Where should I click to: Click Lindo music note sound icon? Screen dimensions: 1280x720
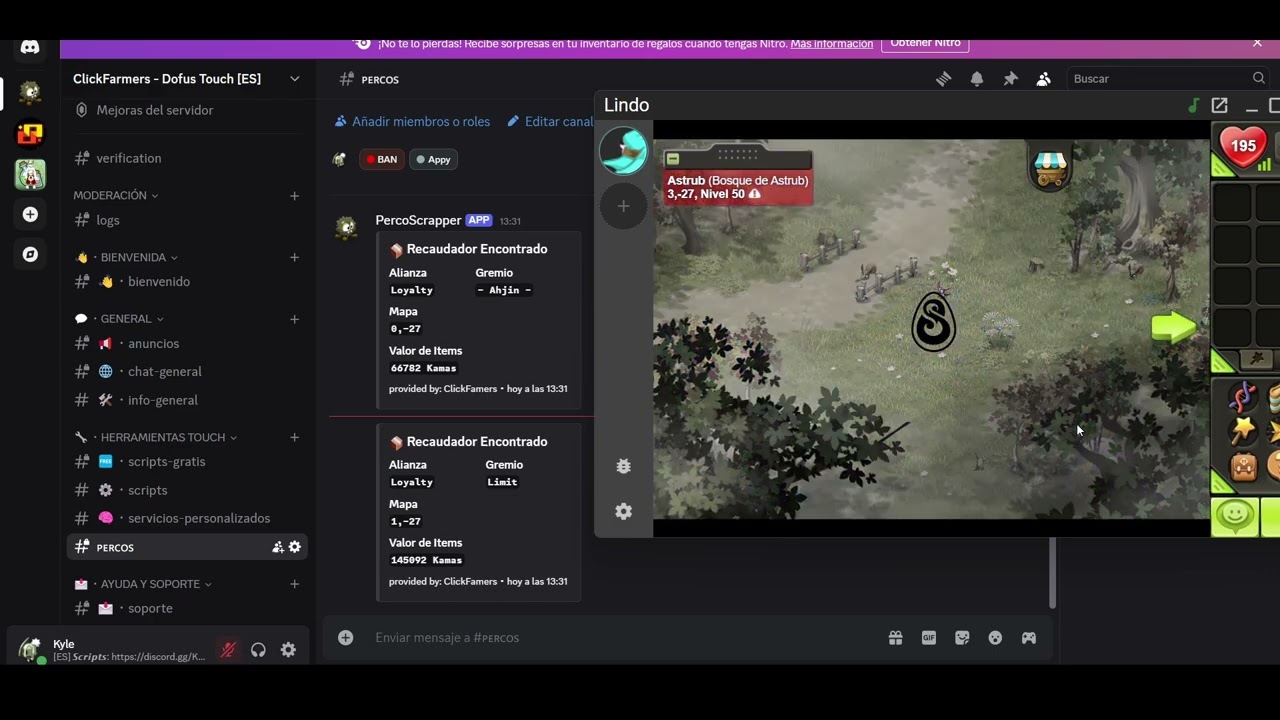coord(1193,105)
